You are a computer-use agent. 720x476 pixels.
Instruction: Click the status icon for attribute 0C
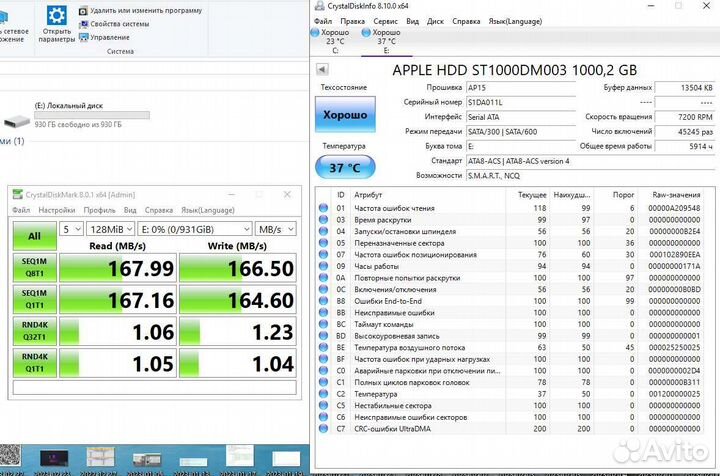(x=323, y=289)
